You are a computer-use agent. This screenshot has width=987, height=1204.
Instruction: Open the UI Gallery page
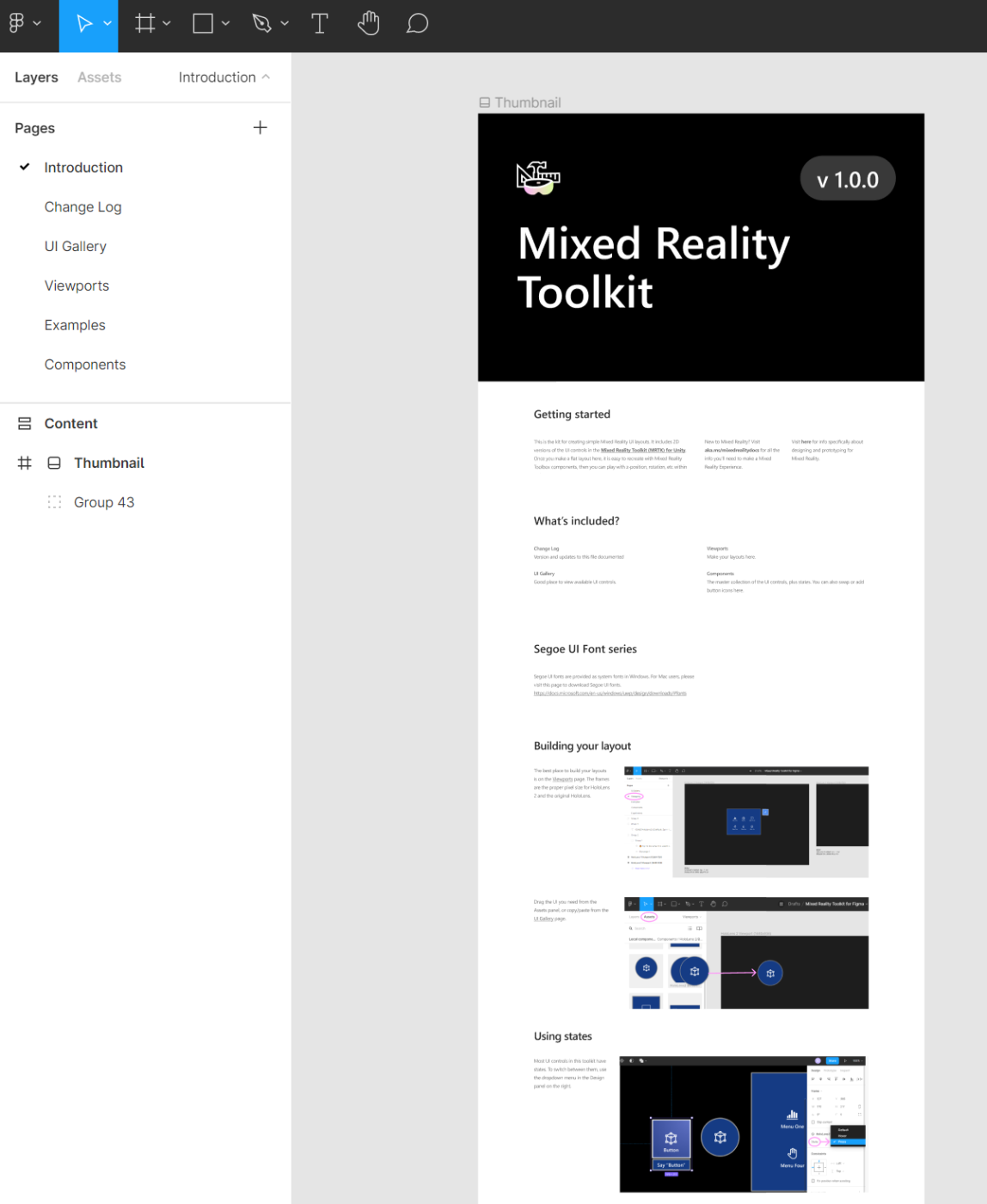pyautogui.click(x=76, y=247)
